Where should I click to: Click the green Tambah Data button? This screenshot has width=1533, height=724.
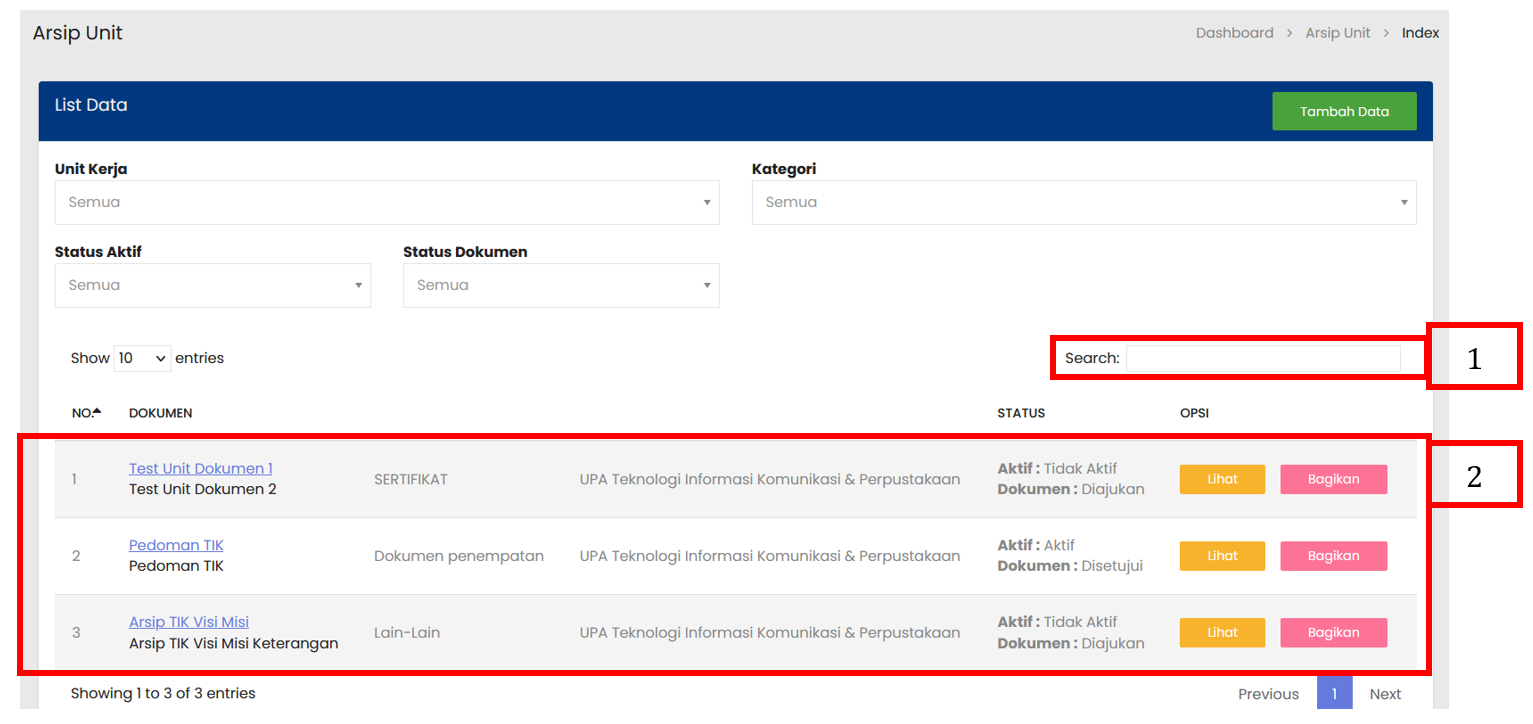click(1343, 111)
